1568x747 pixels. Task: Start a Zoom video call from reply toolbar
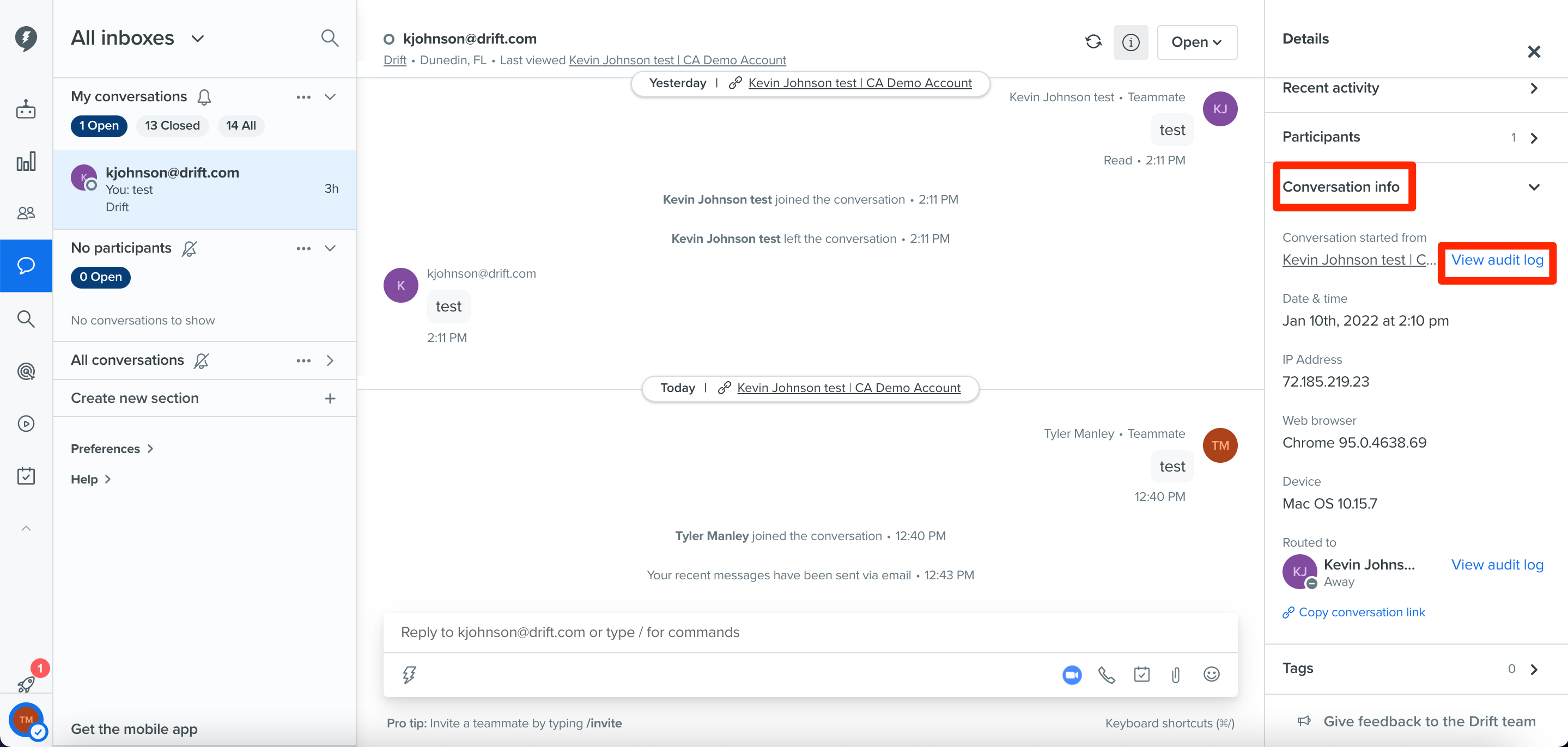1071,675
